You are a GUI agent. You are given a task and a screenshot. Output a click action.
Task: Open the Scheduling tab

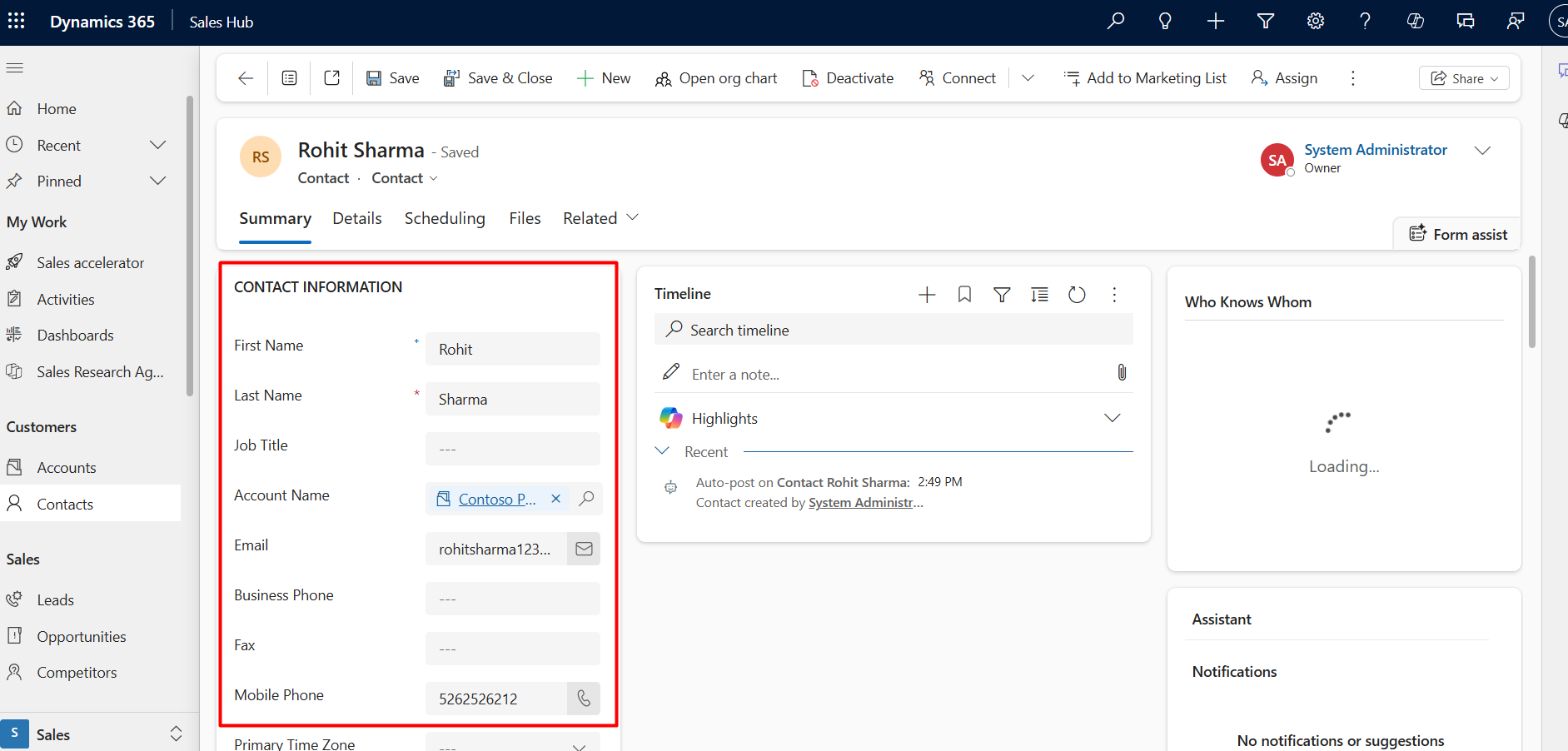(x=445, y=218)
